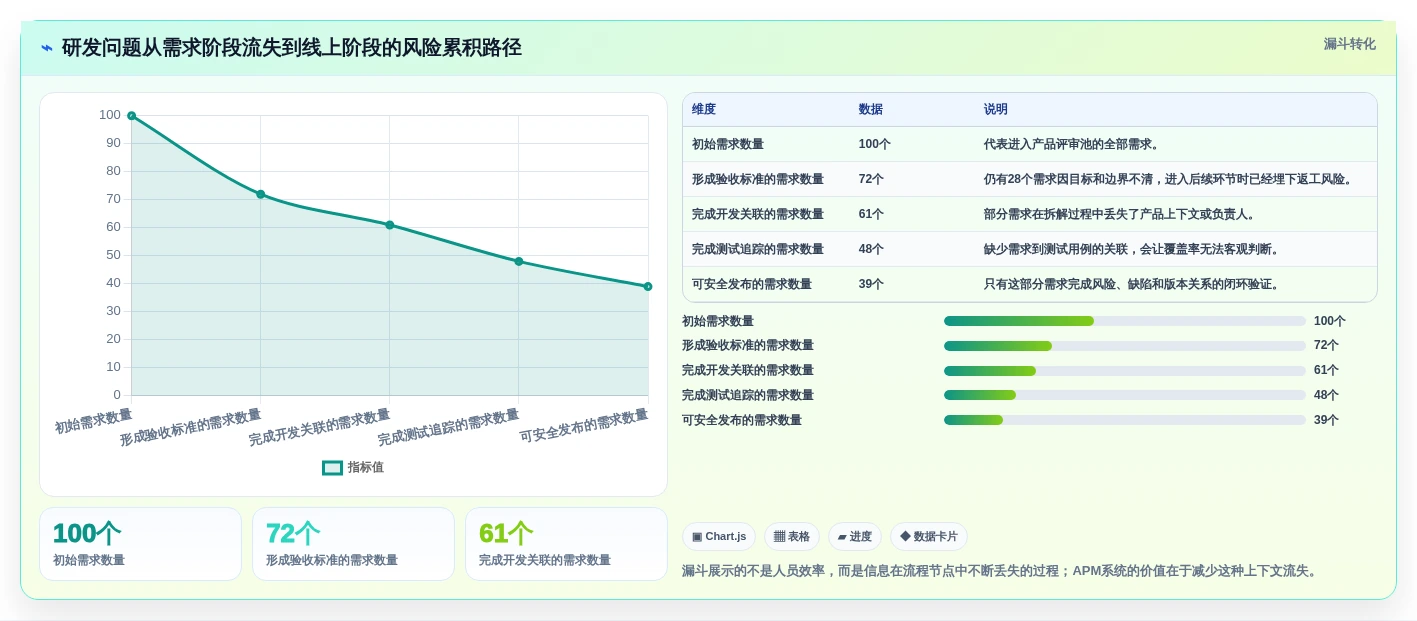1417x621 pixels.
Task: Select the 表格 tag
Action: tap(792, 537)
